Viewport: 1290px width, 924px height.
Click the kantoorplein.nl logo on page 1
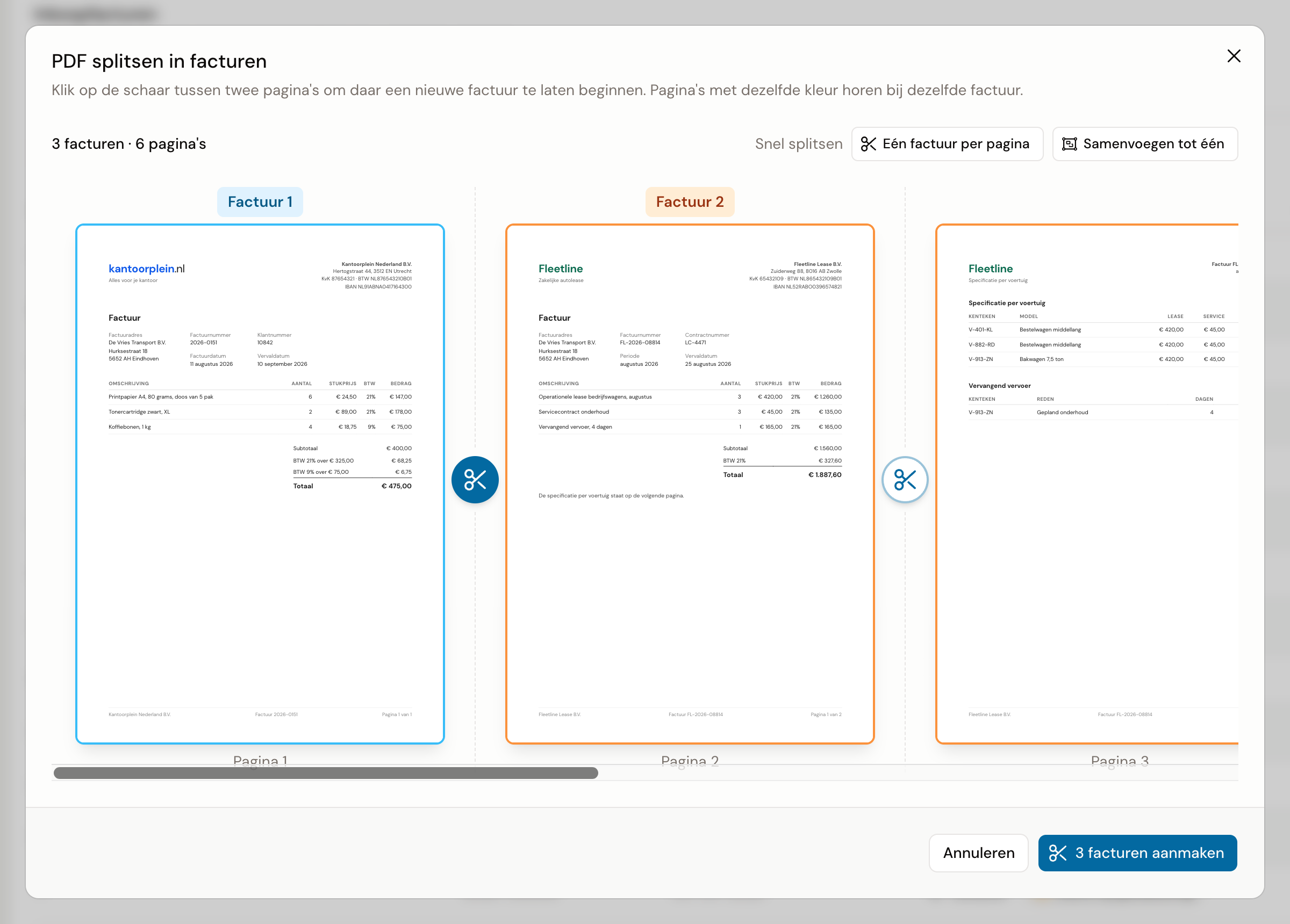click(147, 269)
